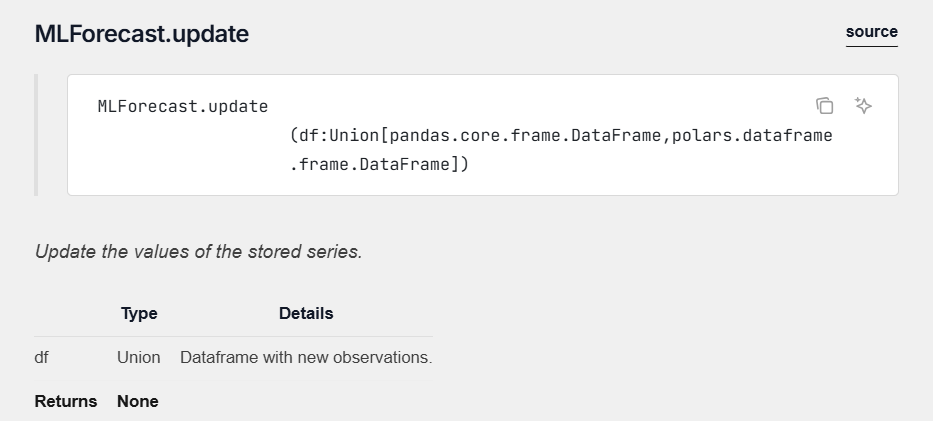The height and width of the screenshot is (421, 933).
Task: Click polars.dataframe in the code signature
Action: (752, 135)
